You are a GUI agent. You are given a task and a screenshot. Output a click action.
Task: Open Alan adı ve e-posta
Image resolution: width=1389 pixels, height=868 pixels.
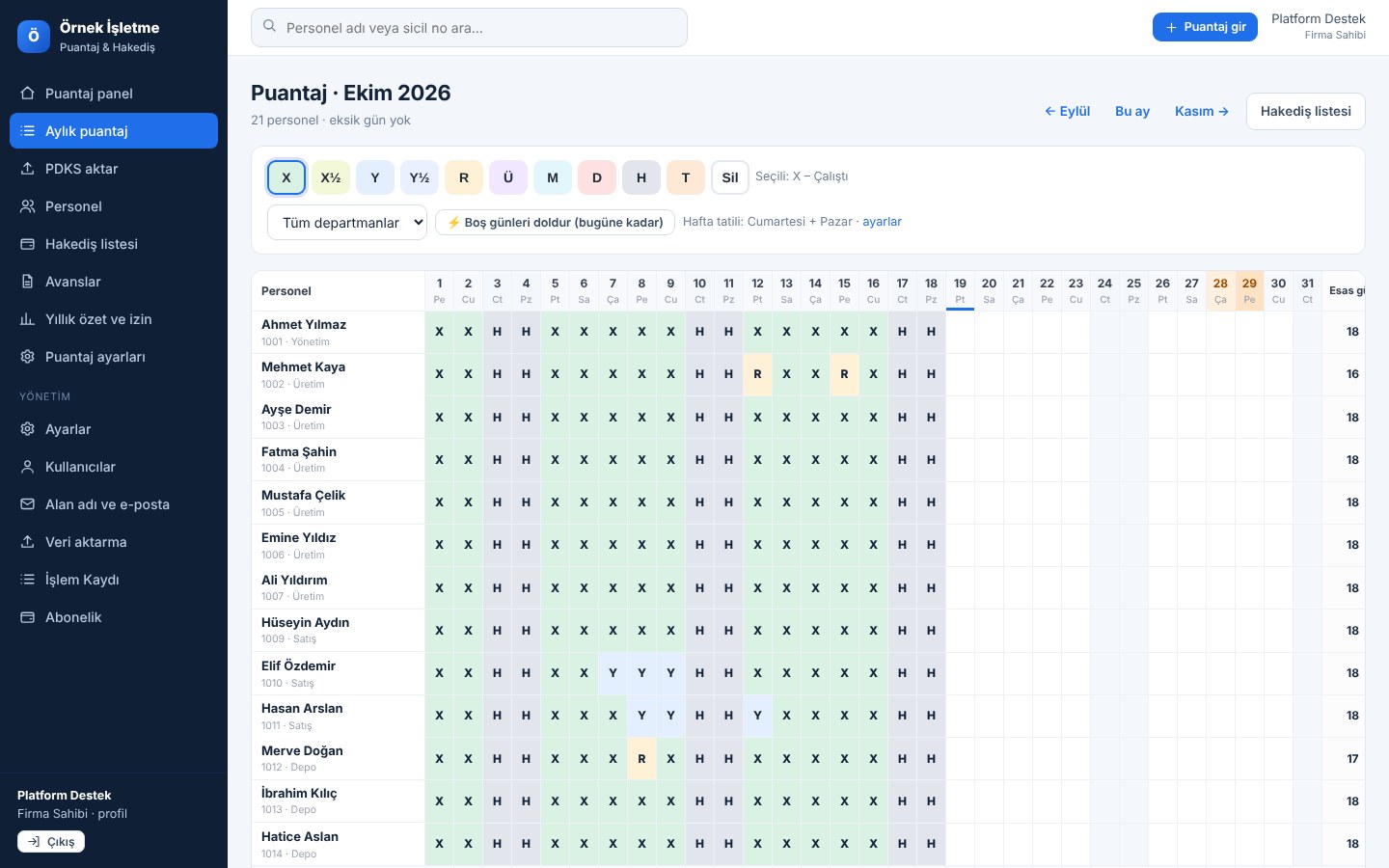pyautogui.click(x=114, y=504)
